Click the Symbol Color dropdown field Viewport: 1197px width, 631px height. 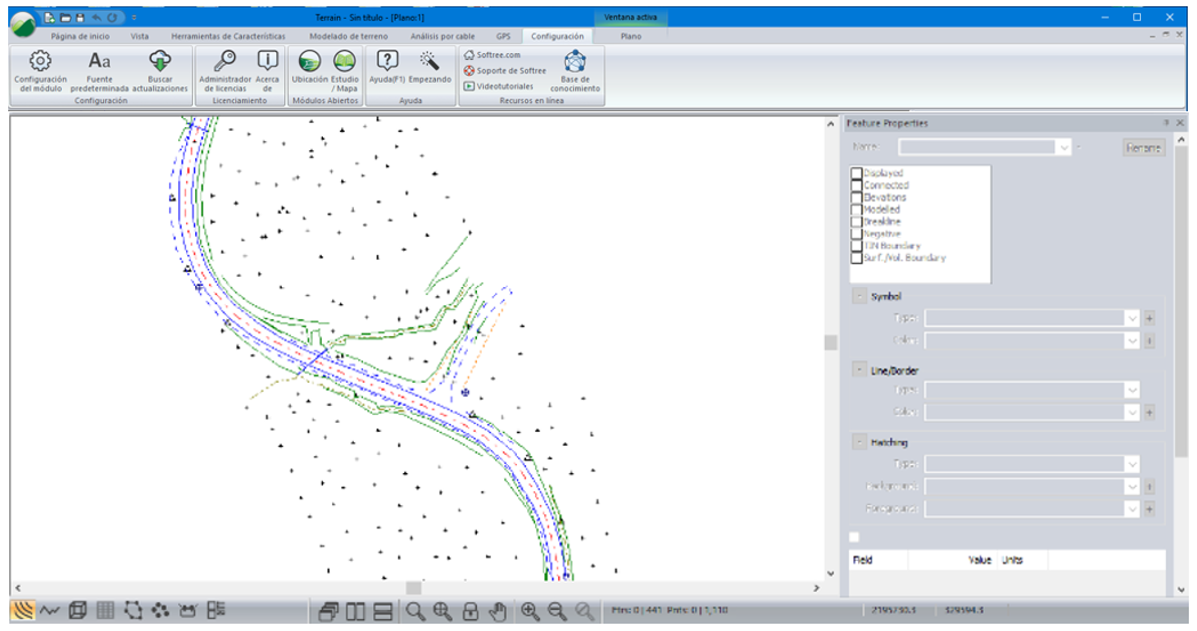point(1030,341)
